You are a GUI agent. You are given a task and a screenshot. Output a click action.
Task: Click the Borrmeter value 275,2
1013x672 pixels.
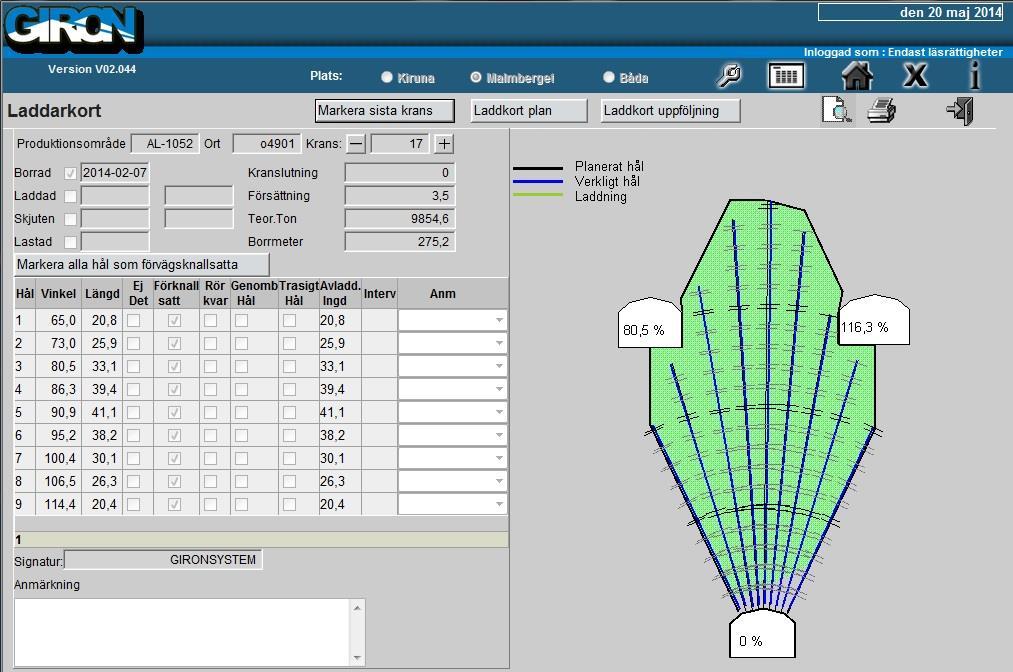pyautogui.click(x=400, y=242)
